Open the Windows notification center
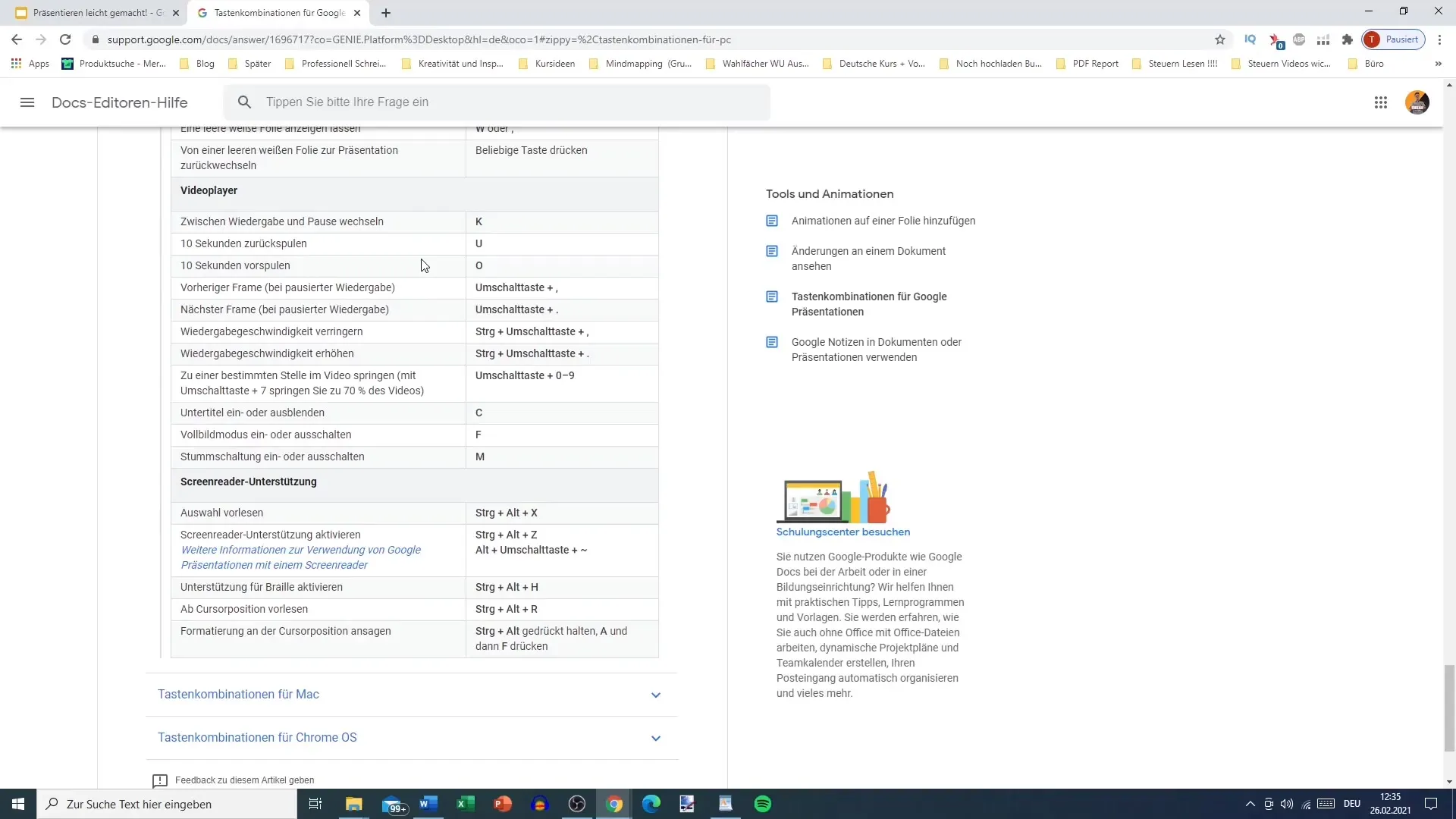 pos(1431,804)
